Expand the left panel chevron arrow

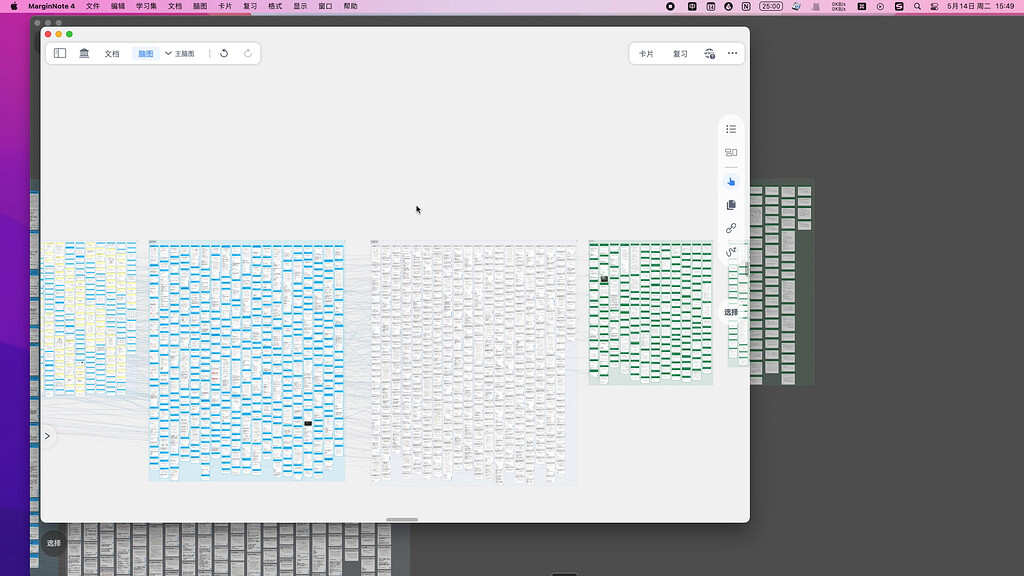tap(47, 436)
